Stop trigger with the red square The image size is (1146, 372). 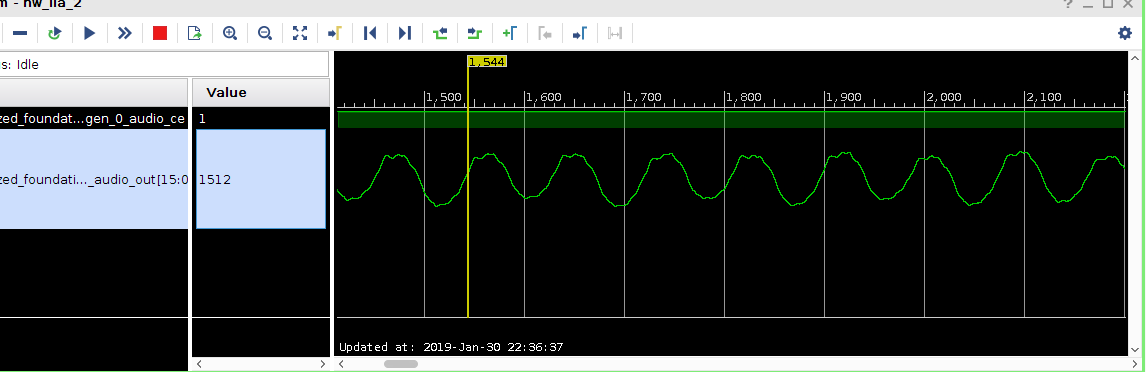click(x=159, y=33)
